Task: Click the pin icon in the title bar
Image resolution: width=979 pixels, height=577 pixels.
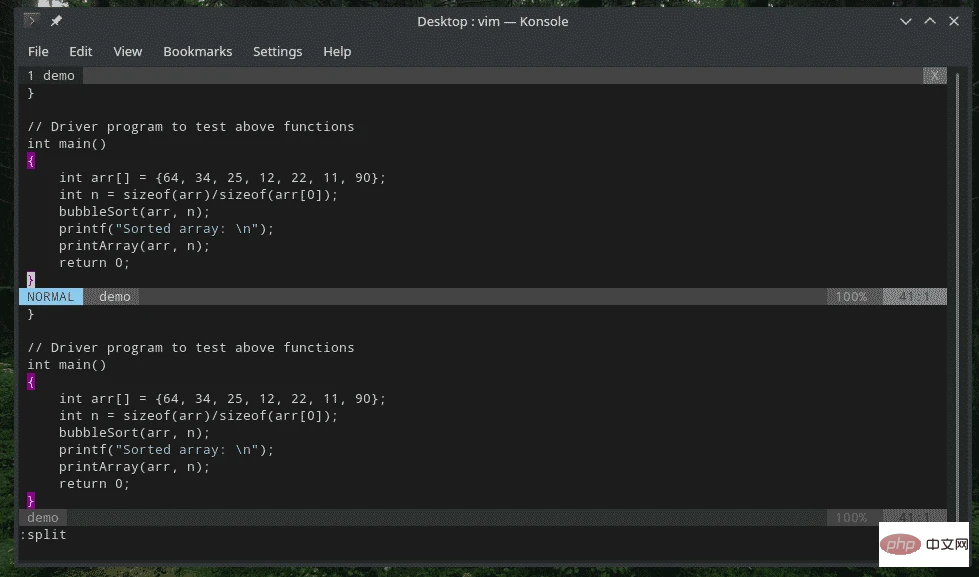Action: coord(56,21)
